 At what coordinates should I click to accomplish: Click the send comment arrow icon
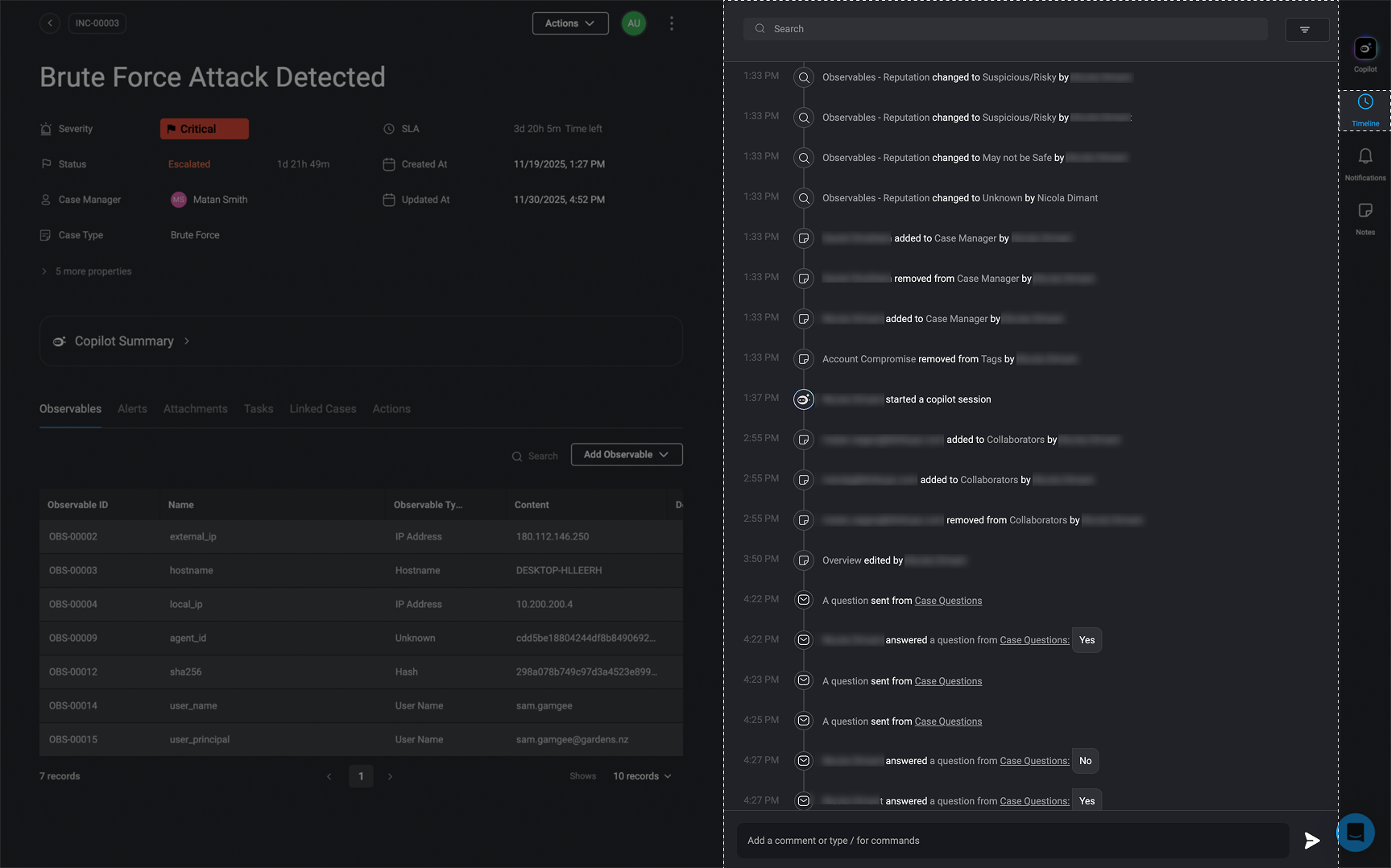pos(1311,841)
